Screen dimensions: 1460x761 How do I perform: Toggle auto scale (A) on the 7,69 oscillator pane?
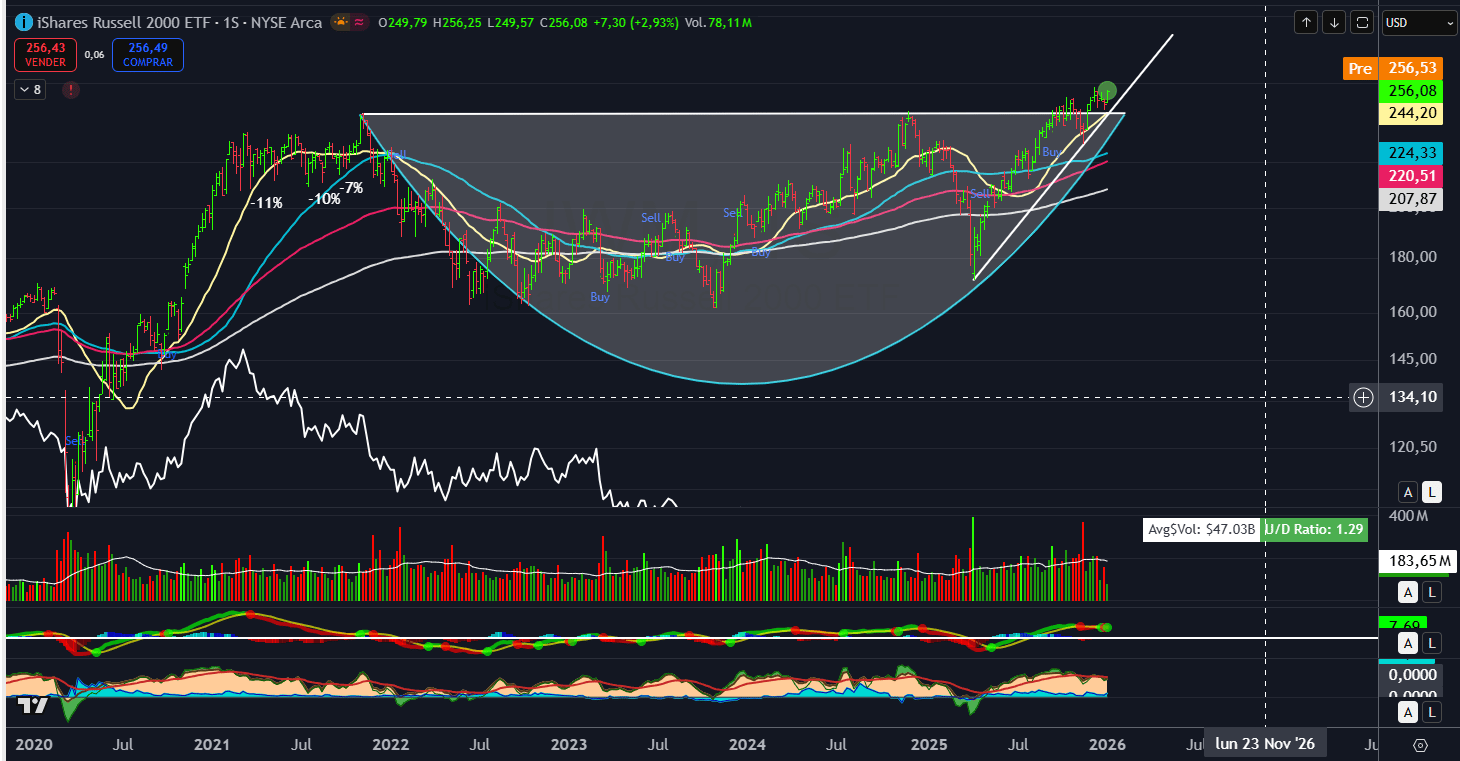[1408, 642]
